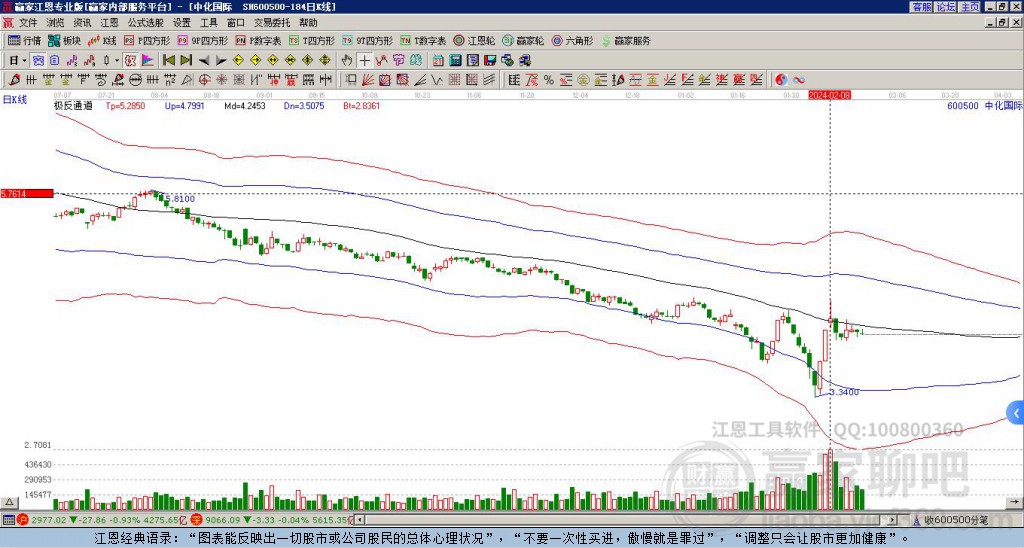
Task: Open the 9P四方形 tool
Action: pyautogui.click(x=203, y=40)
